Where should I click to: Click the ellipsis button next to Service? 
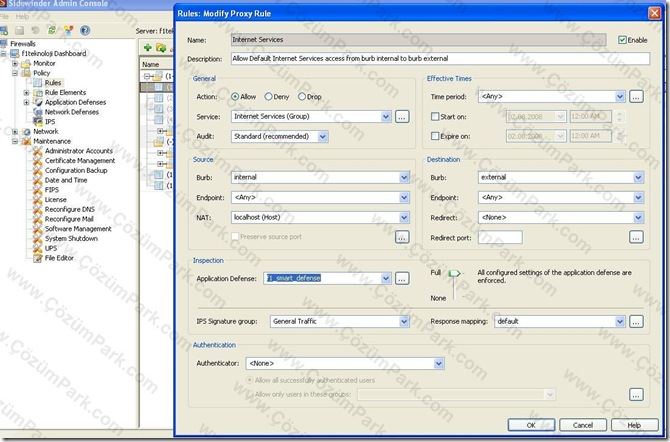coord(402,116)
